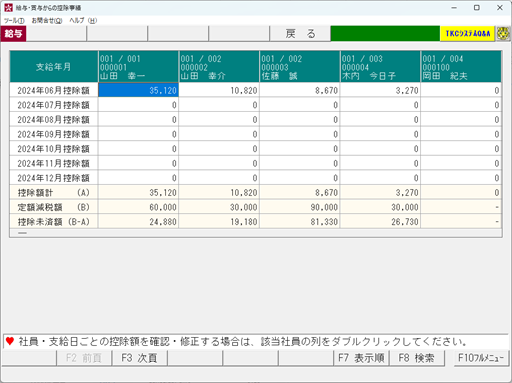Select the 2024年09月控除額 row label
This screenshot has height=383, width=512.
pos(54,134)
